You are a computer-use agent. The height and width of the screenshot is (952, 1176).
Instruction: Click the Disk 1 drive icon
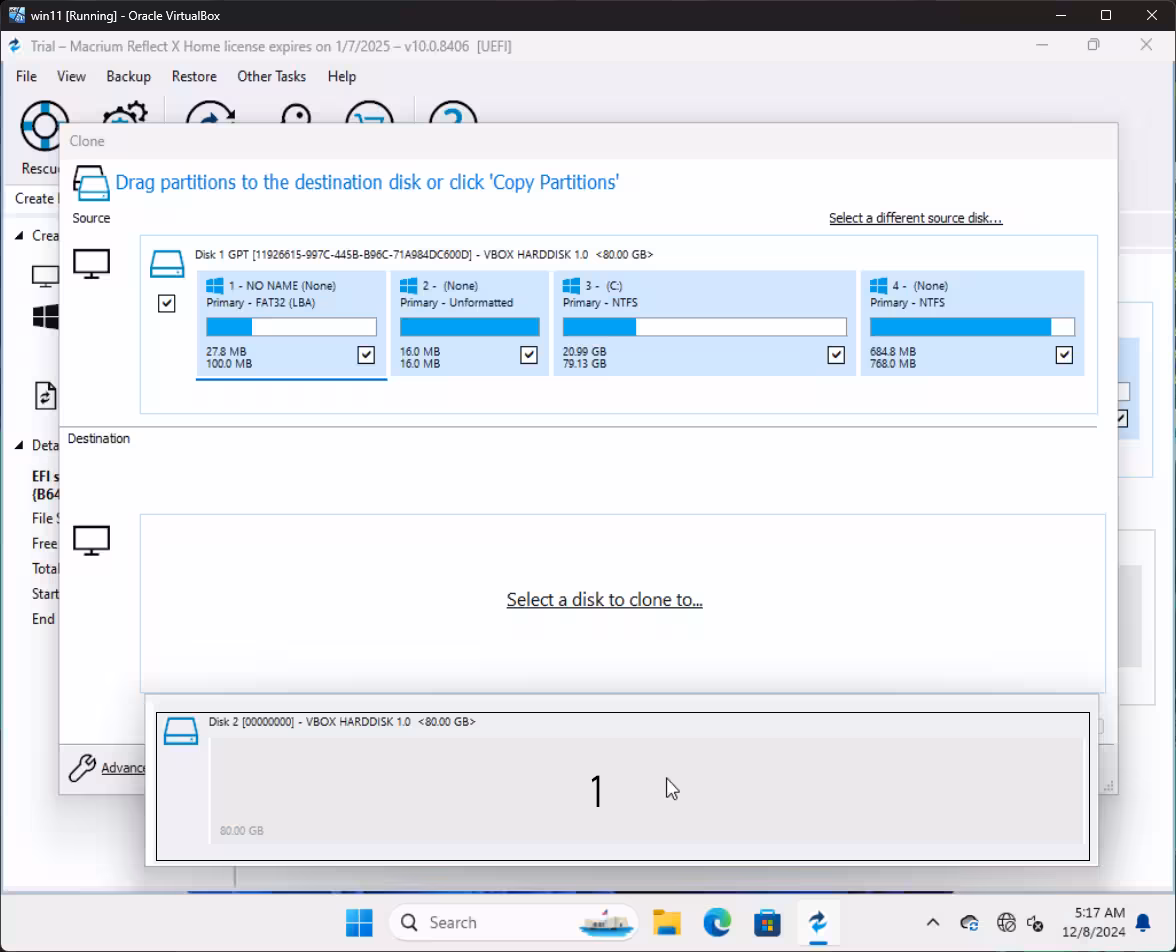[x=167, y=264]
